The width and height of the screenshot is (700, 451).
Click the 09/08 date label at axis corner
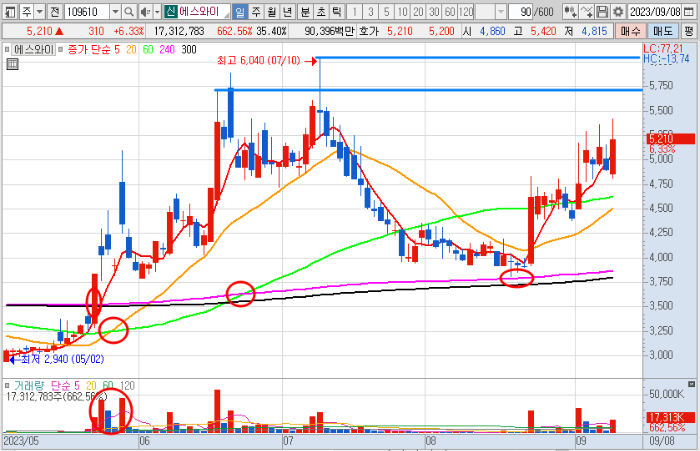(x=662, y=441)
